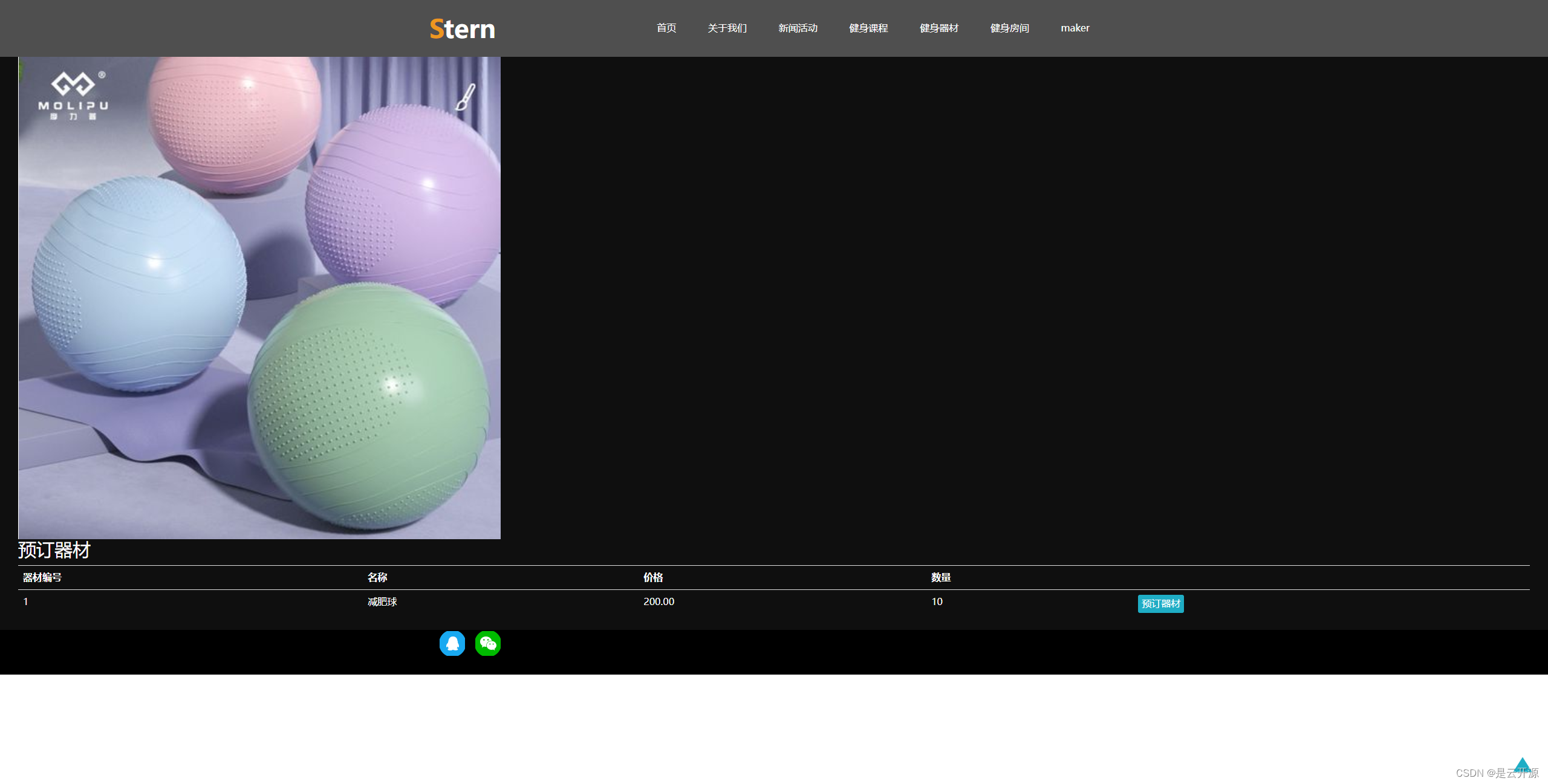Click the 名称 column header
This screenshot has height=784, width=1548.
click(377, 577)
